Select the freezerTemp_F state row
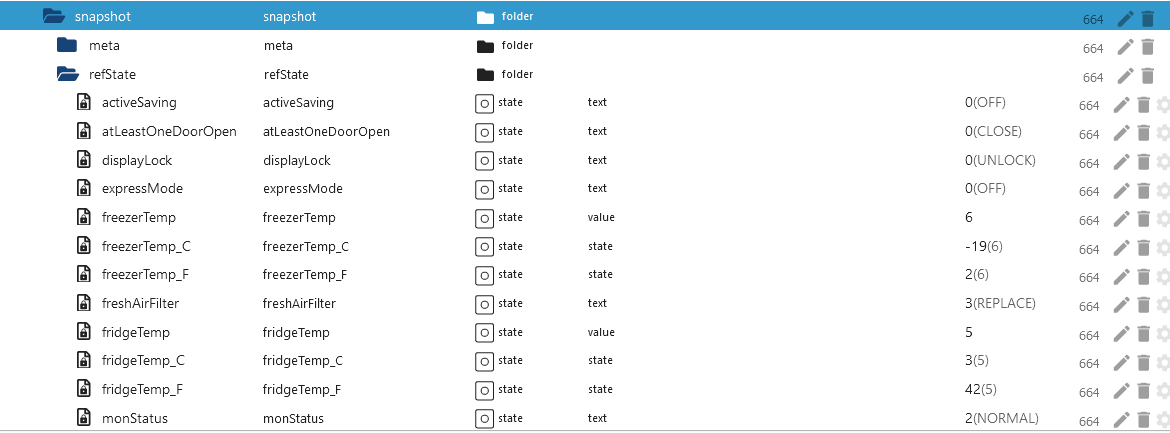 pos(585,275)
